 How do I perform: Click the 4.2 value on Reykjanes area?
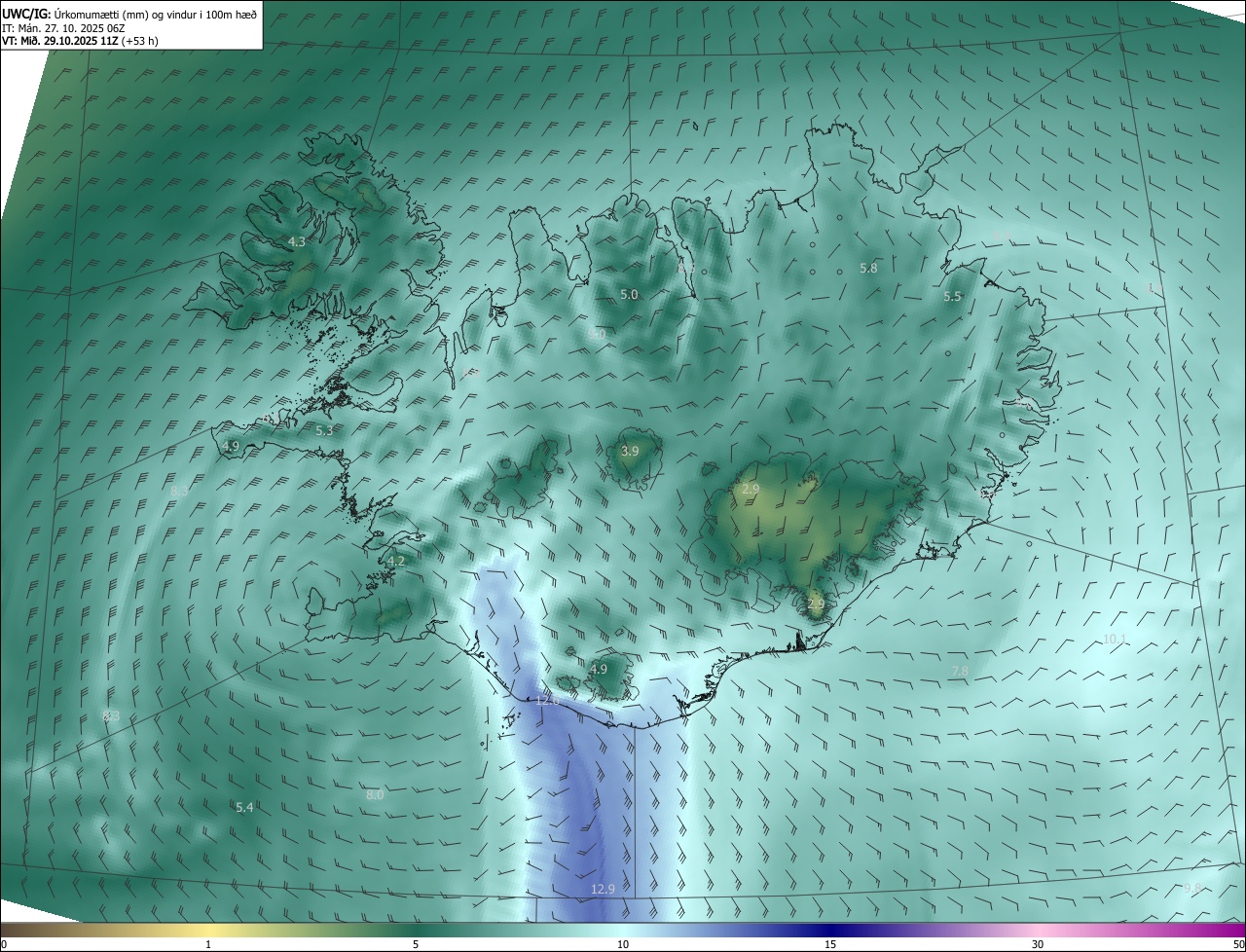pyautogui.click(x=396, y=561)
